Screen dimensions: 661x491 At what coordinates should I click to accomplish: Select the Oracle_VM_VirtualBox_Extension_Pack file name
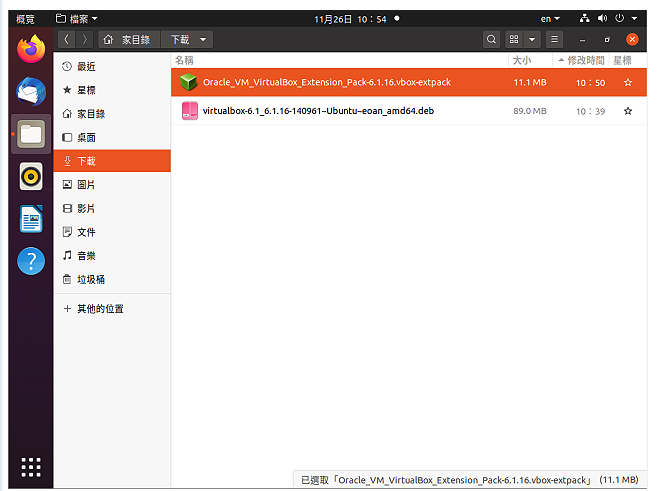[x=327, y=82]
